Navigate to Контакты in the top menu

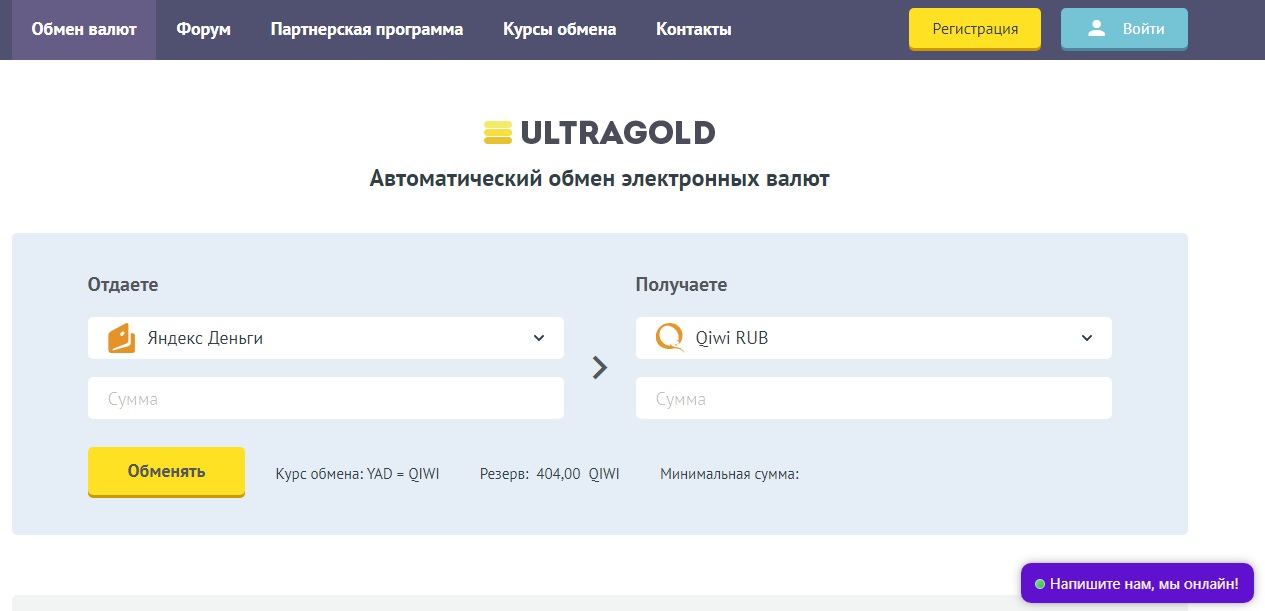693,30
